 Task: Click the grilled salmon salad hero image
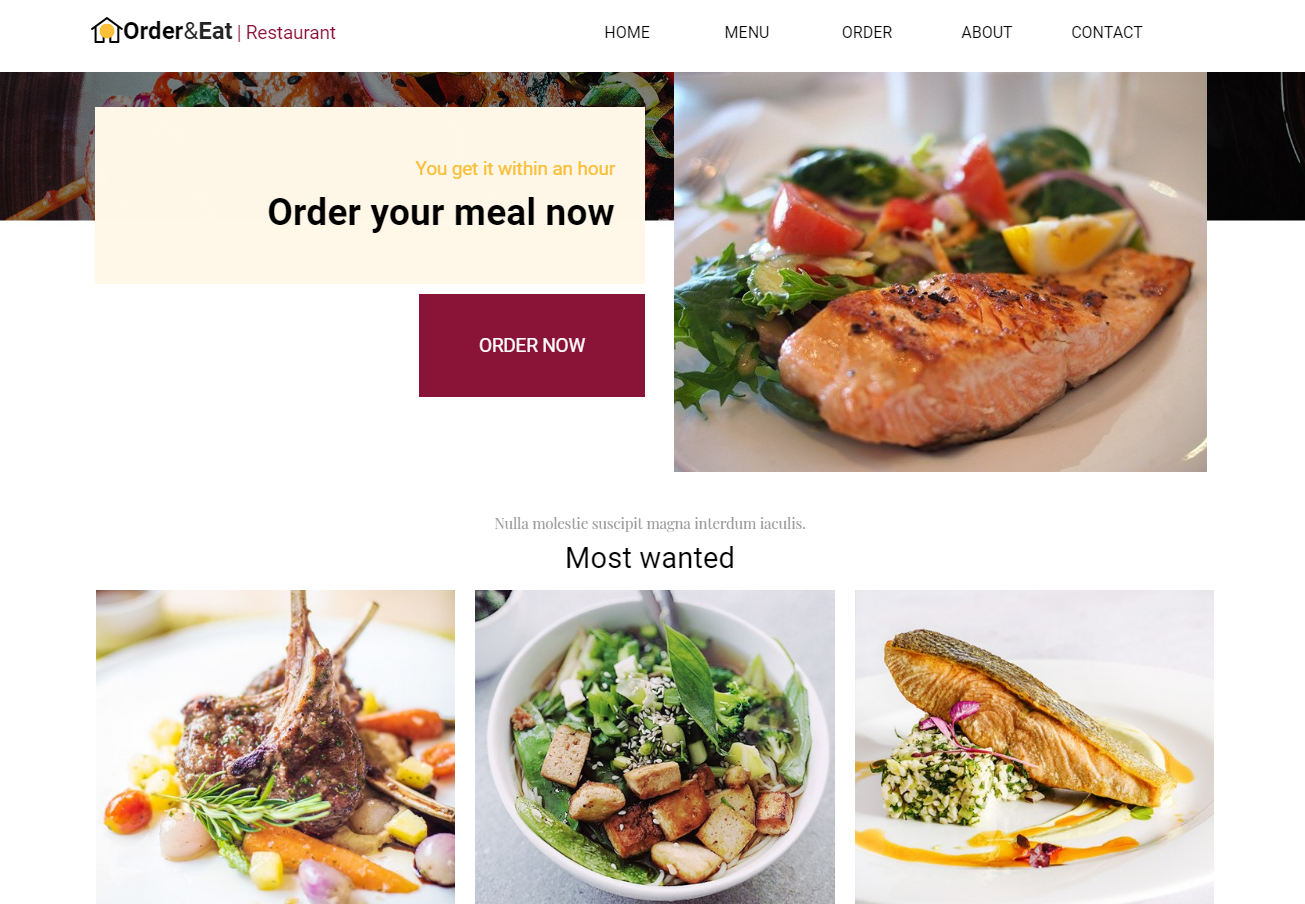[x=940, y=272]
